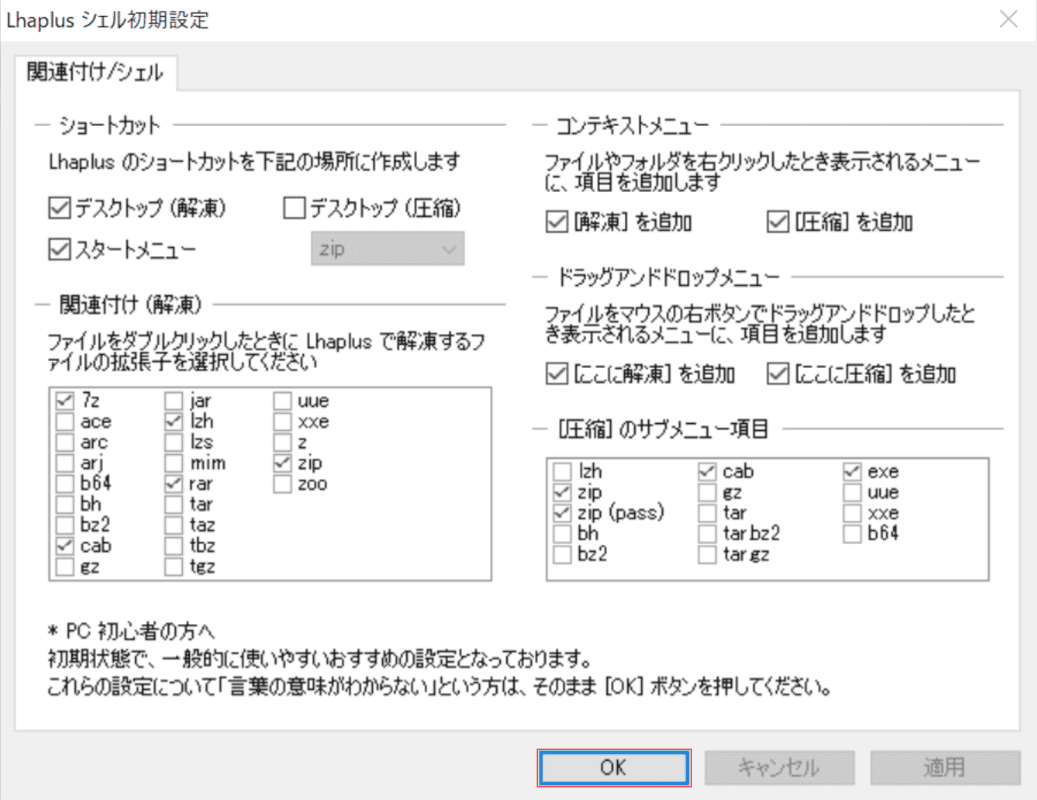
Task: Check tgz extension association
Action: [173, 567]
